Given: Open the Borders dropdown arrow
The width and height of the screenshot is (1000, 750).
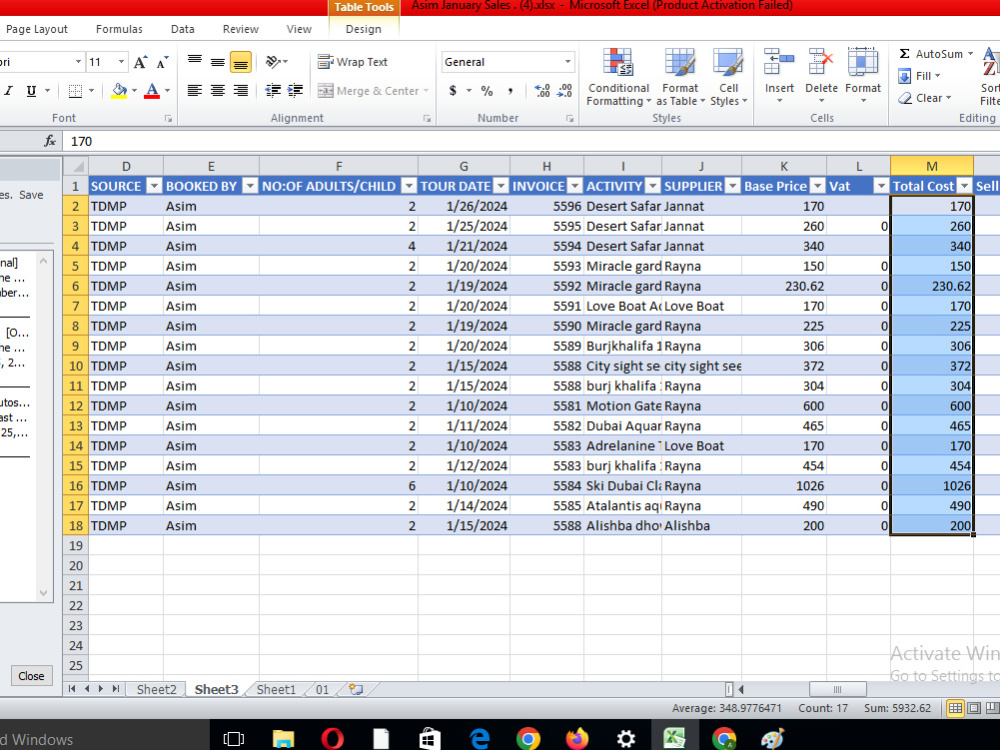Looking at the screenshot, I should pyautogui.click(x=91, y=91).
